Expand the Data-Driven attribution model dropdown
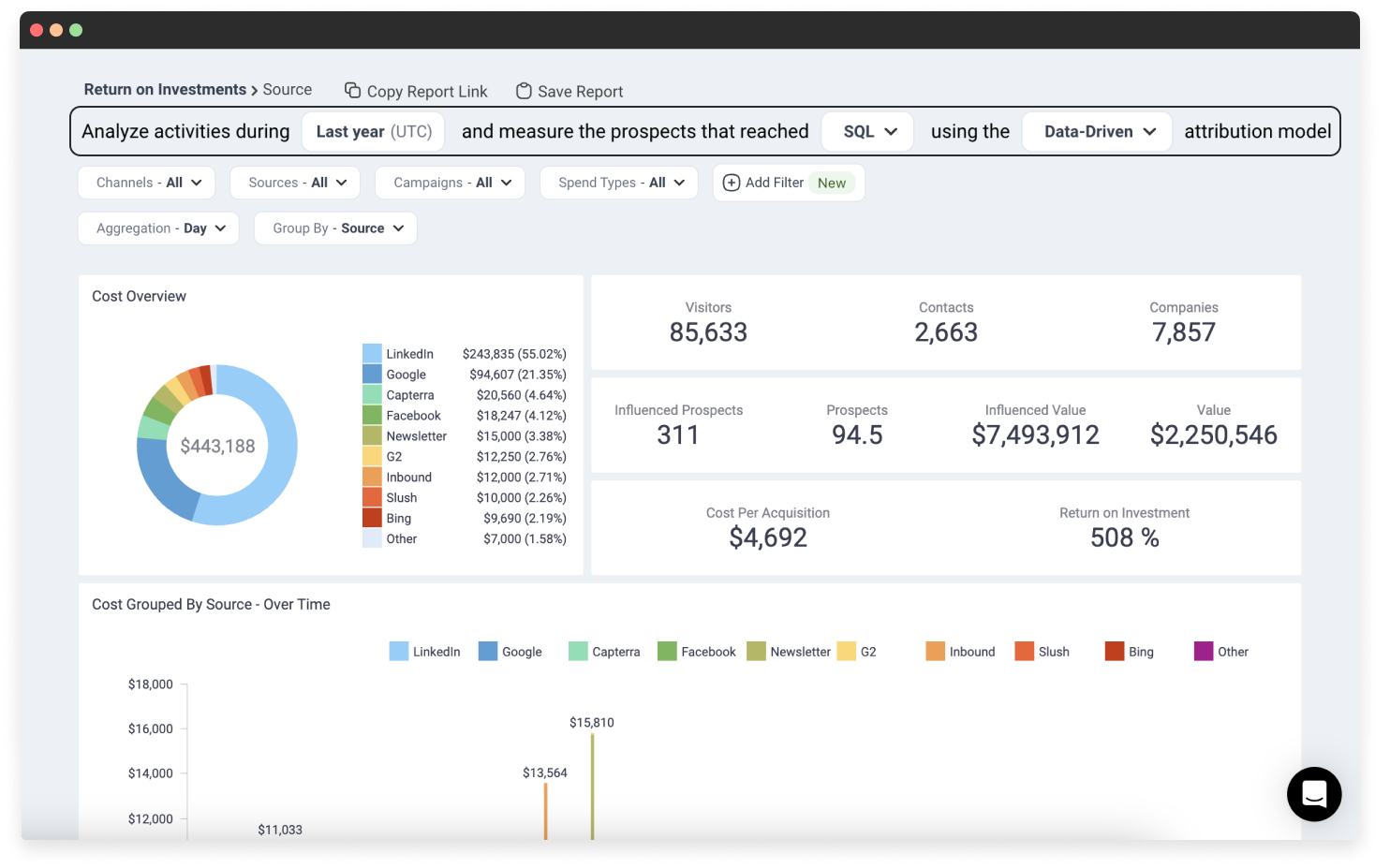This screenshot has width=1390, height=868. coord(1097,131)
